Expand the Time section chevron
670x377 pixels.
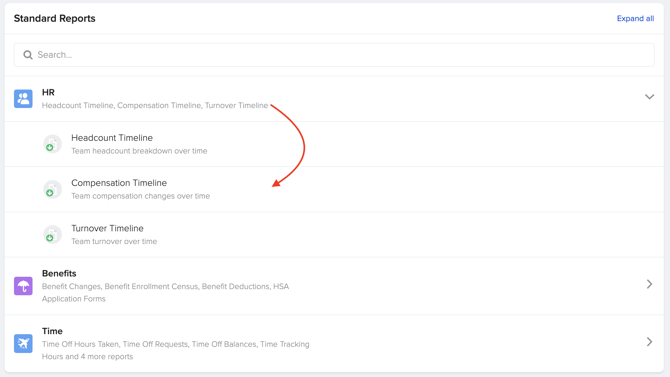(649, 342)
